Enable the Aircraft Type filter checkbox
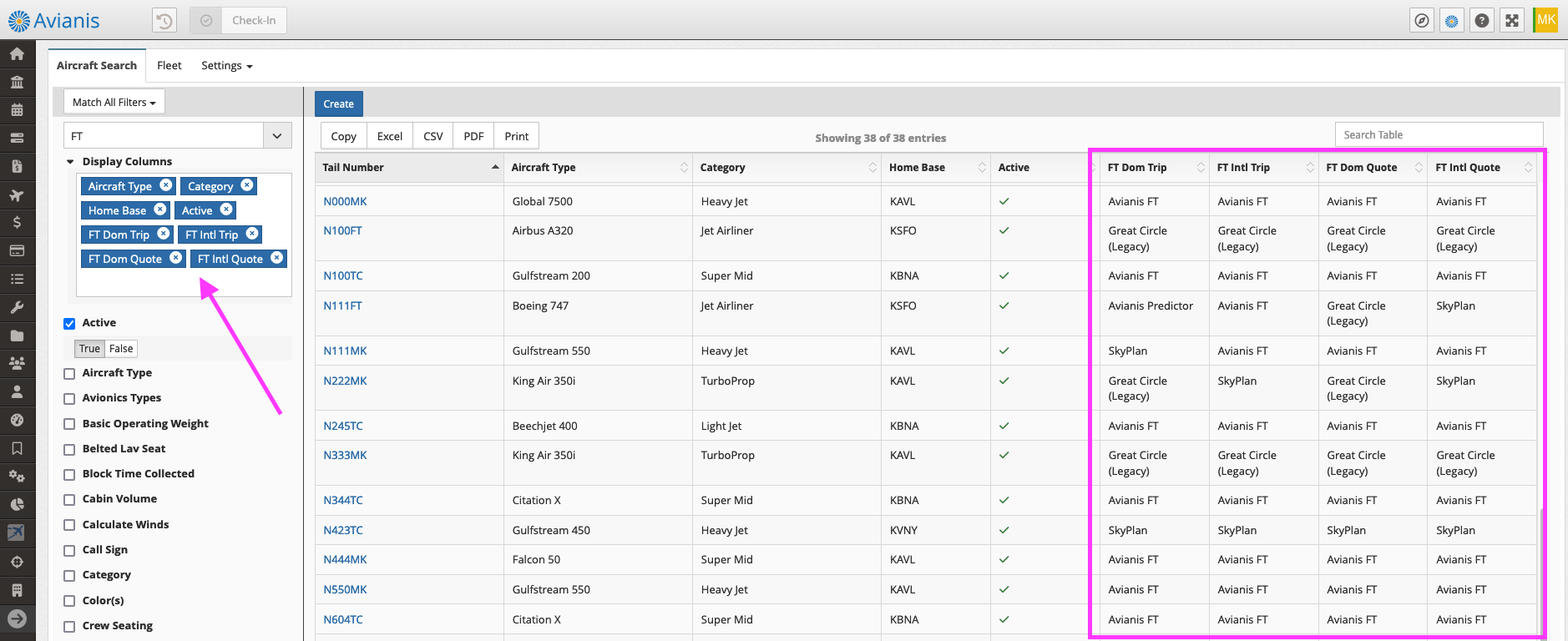 point(69,374)
